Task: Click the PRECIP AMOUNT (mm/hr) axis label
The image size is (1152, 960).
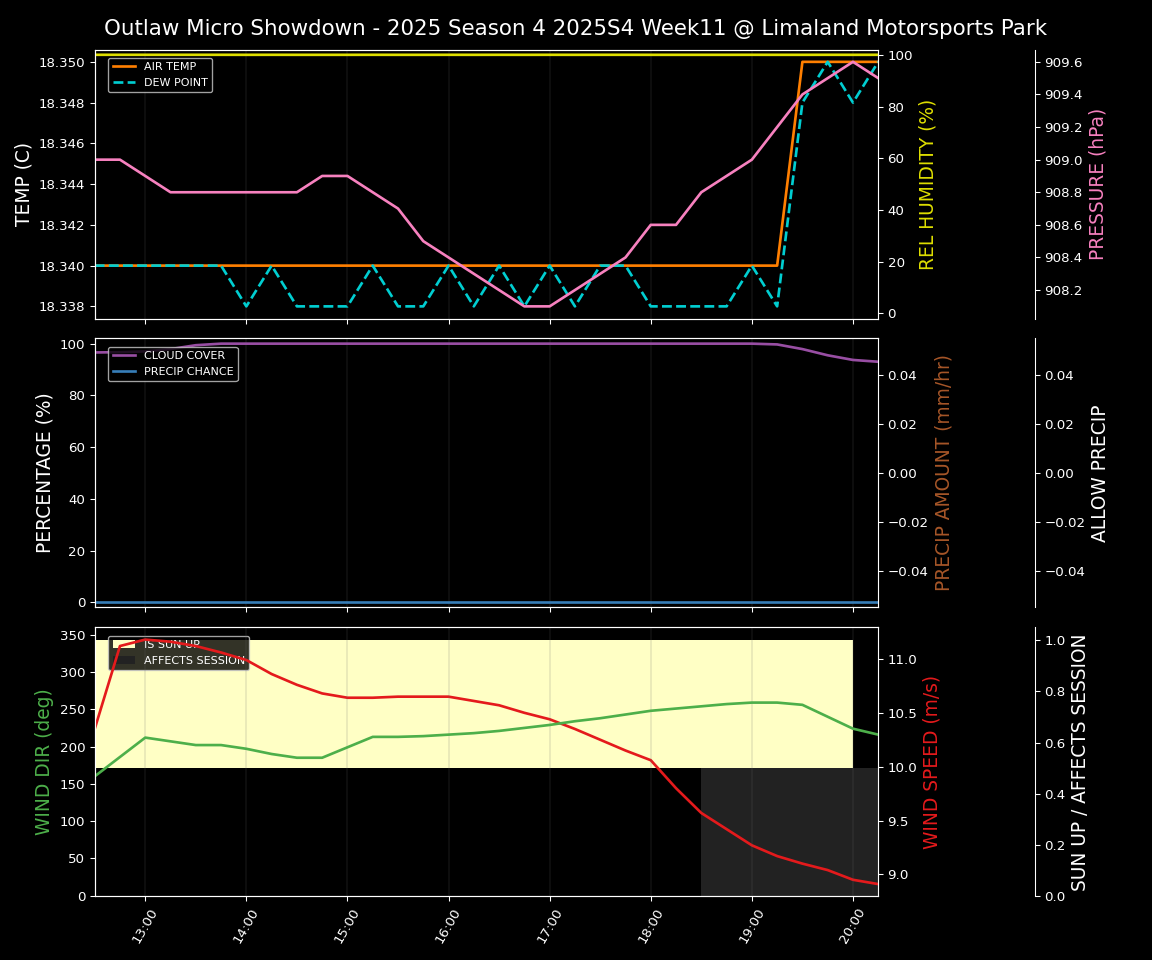Action: (943, 472)
